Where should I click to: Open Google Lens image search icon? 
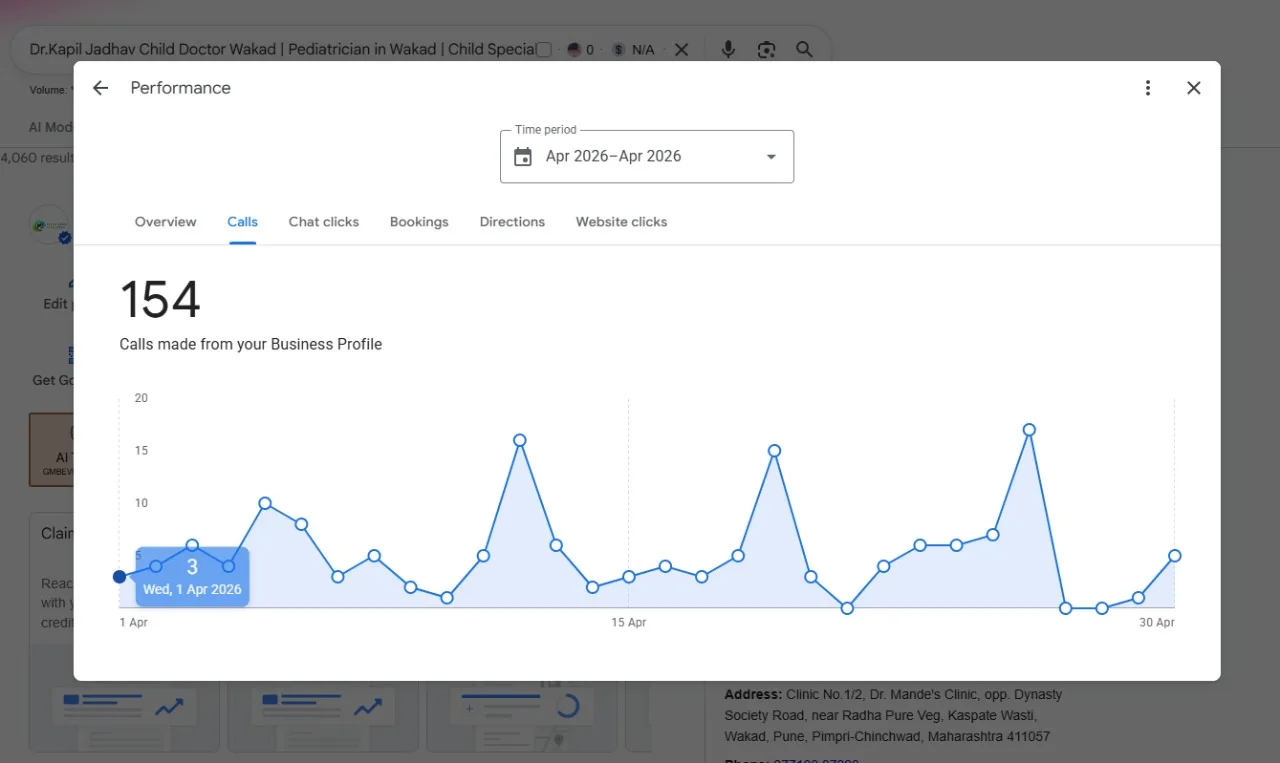(766, 49)
